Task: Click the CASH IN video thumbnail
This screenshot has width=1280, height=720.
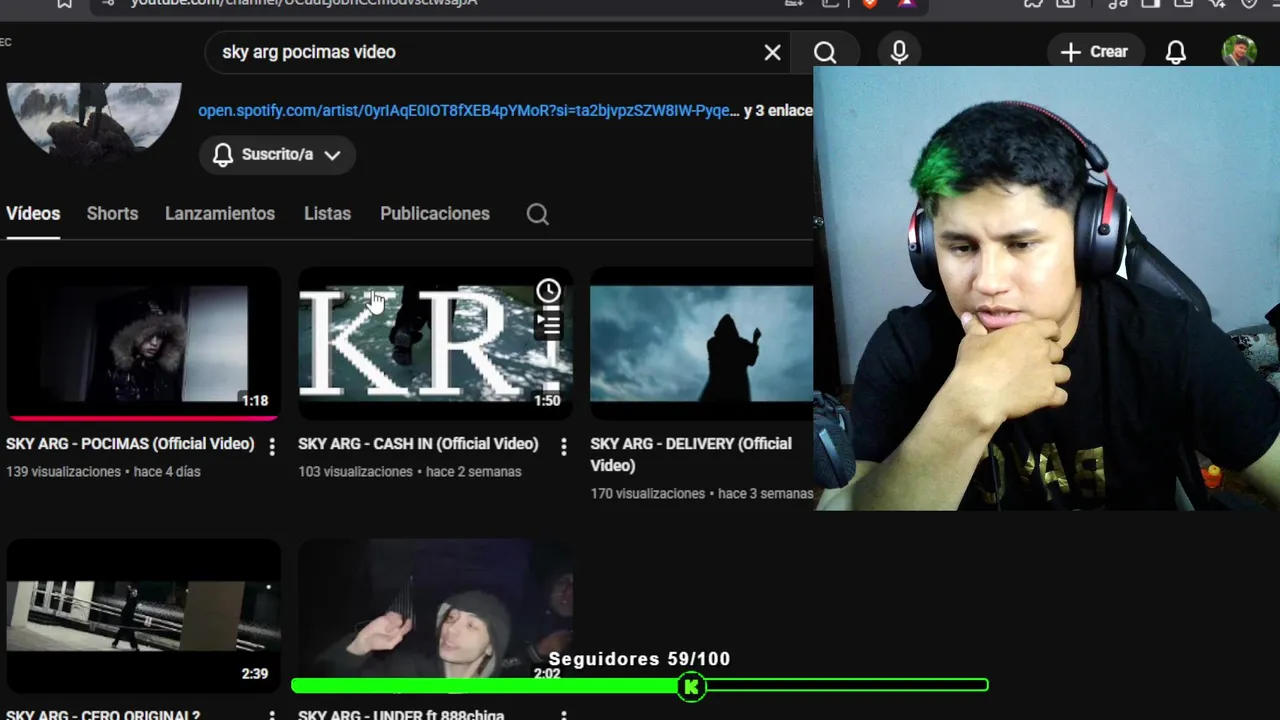Action: click(x=435, y=343)
